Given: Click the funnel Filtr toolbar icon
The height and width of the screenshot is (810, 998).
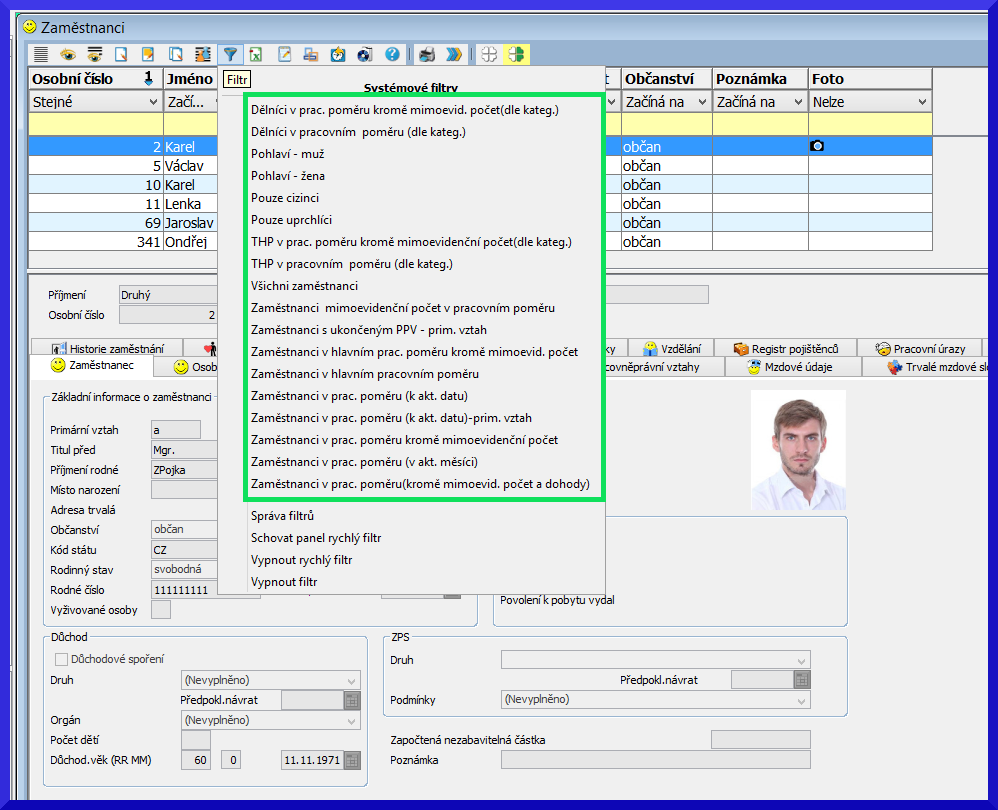Looking at the screenshot, I should click(x=231, y=54).
